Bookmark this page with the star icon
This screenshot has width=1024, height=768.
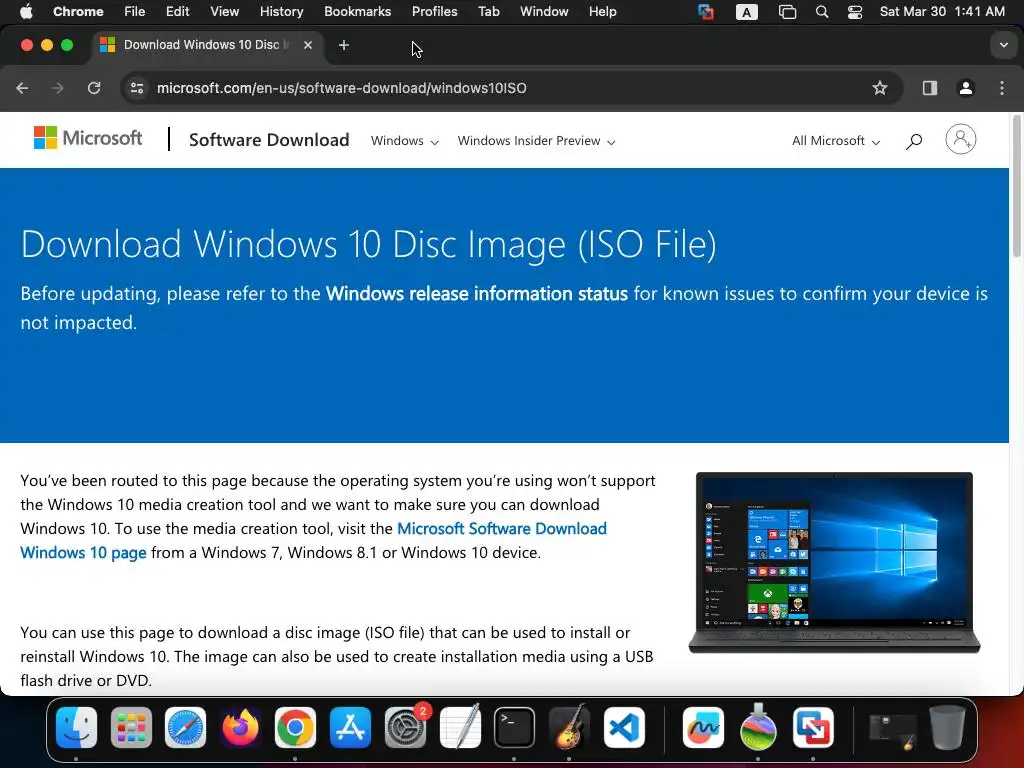(x=880, y=88)
